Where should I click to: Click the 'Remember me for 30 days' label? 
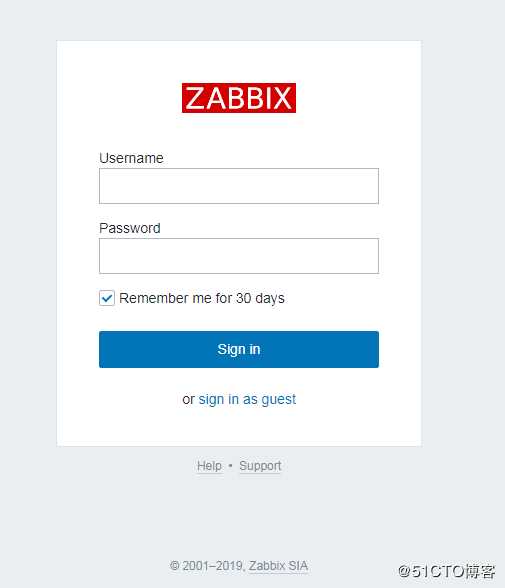pos(202,298)
